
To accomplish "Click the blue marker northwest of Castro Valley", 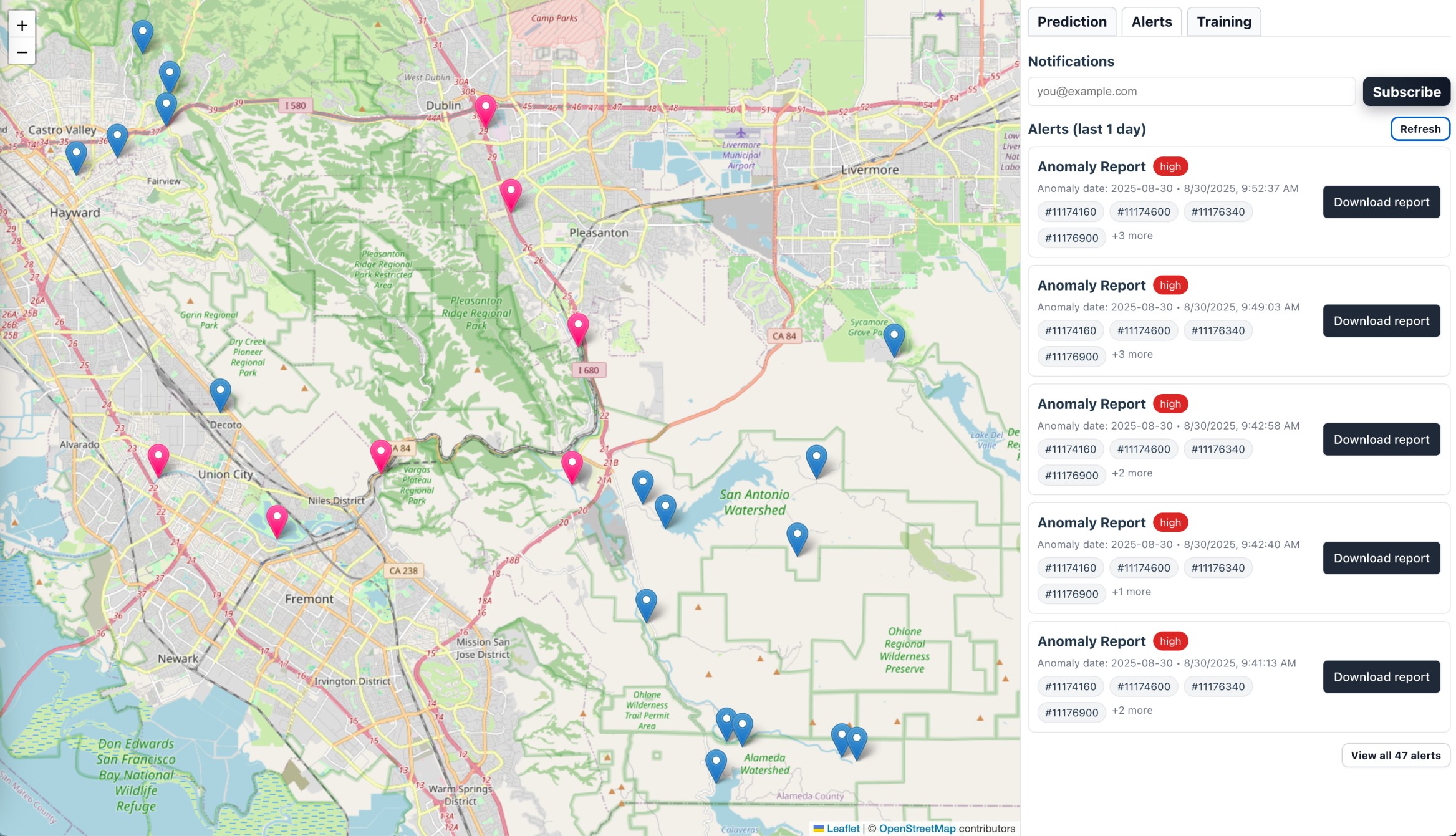I will click(x=143, y=35).
